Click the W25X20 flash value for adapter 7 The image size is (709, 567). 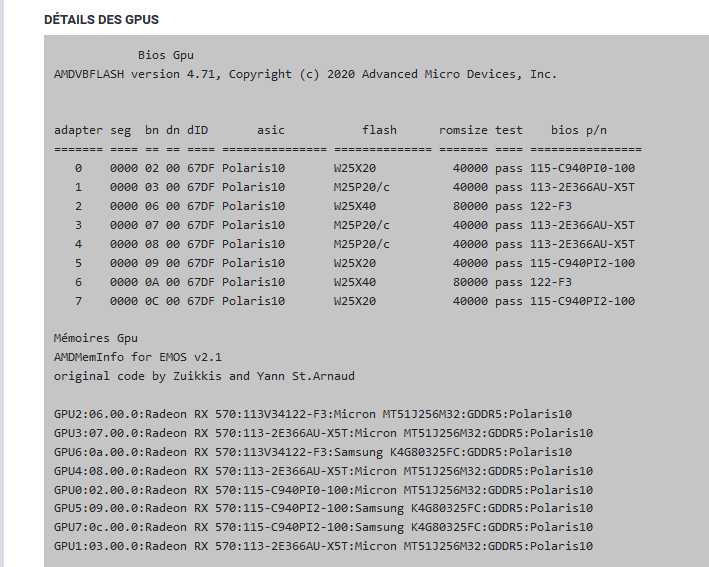click(354, 301)
